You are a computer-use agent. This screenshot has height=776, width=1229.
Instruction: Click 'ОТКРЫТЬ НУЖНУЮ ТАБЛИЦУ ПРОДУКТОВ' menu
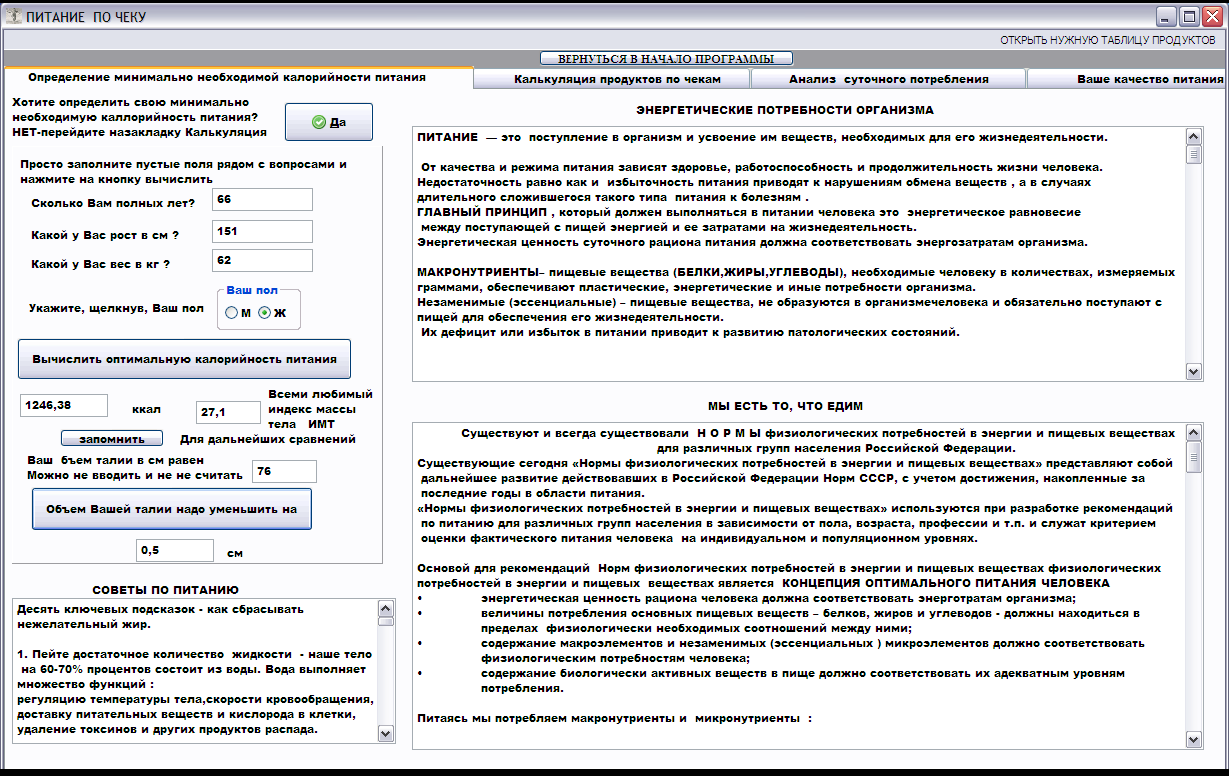[x=1107, y=40]
